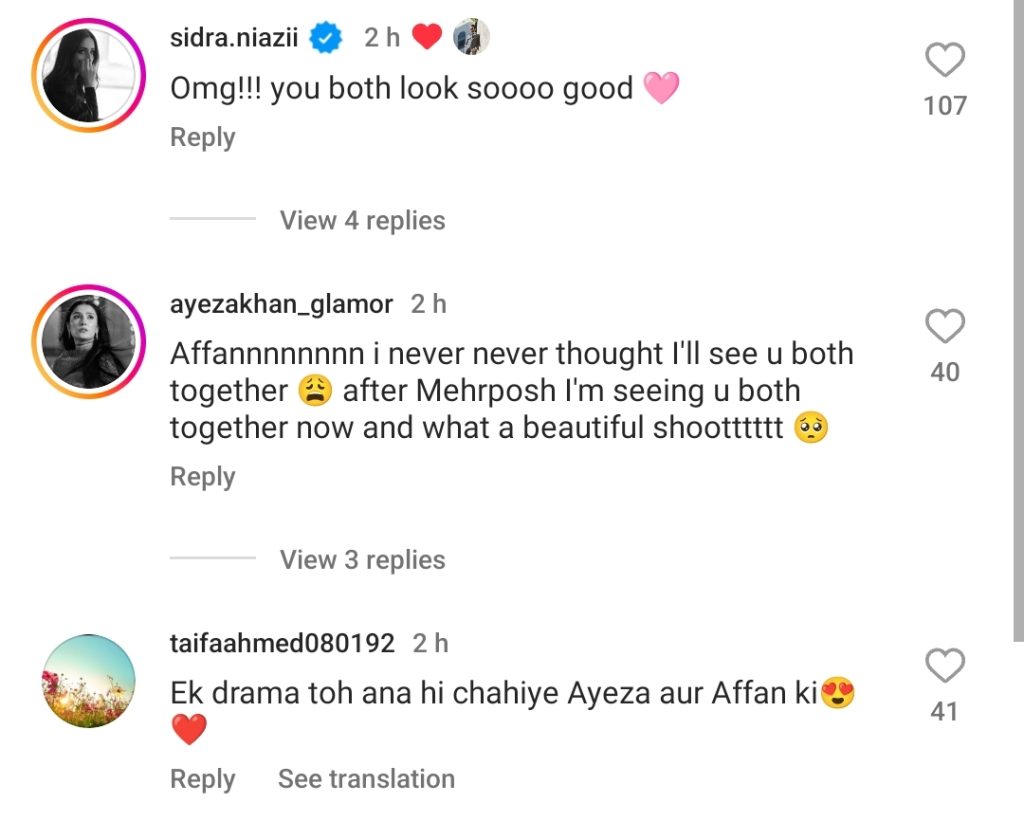Click the 107 likes count
Image resolution: width=1024 pixels, height=821 pixels.
pyautogui.click(x=944, y=105)
